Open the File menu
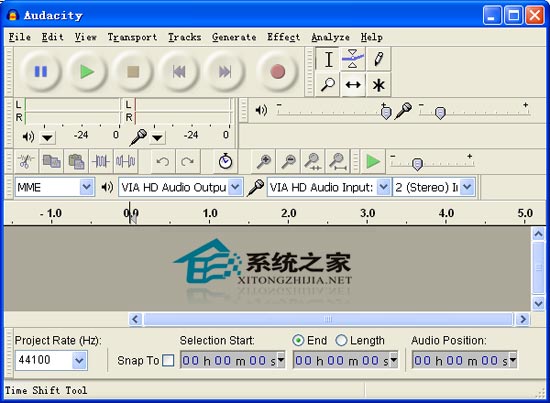 pos(20,37)
